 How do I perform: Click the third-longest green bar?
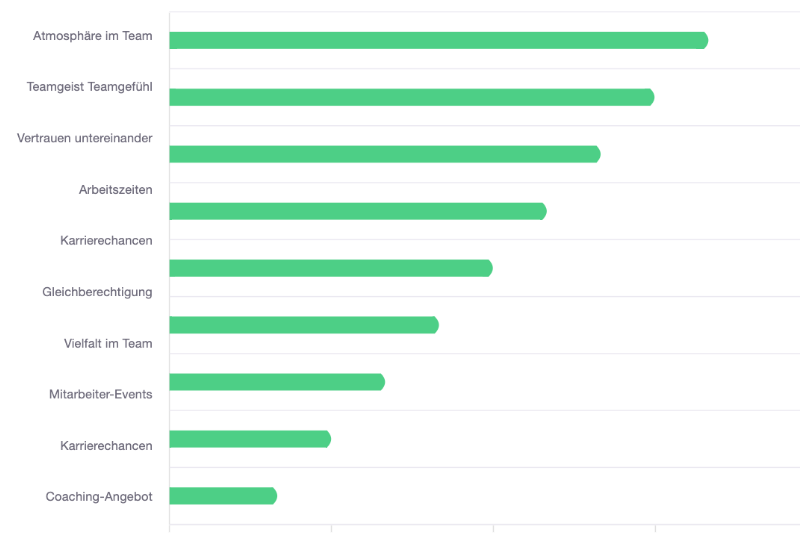click(x=385, y=154)
